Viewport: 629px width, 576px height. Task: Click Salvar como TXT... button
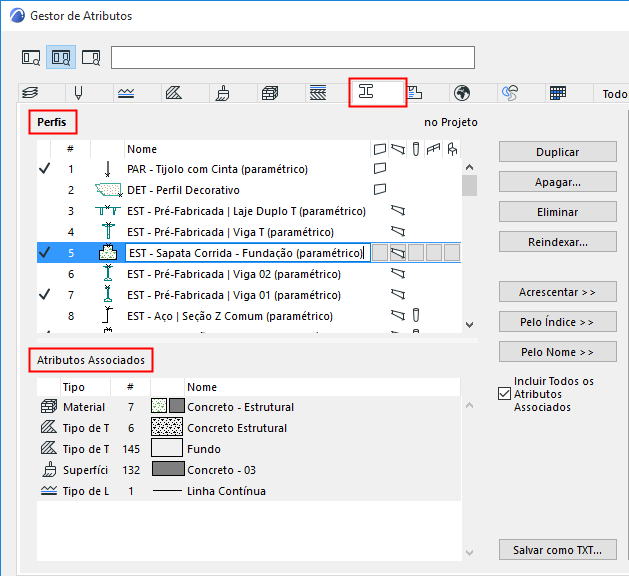558,550
